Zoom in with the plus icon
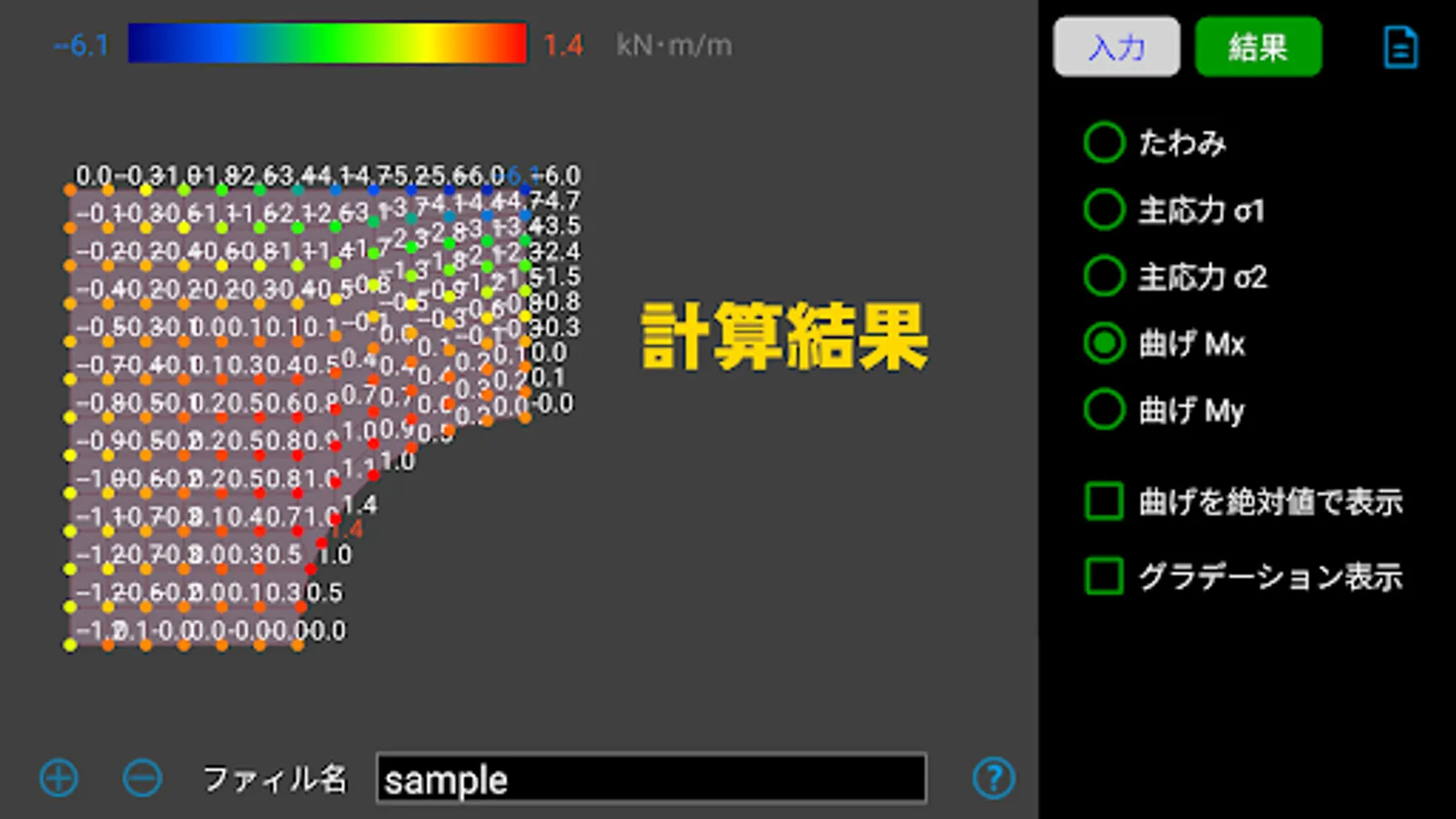 (59, 778)
